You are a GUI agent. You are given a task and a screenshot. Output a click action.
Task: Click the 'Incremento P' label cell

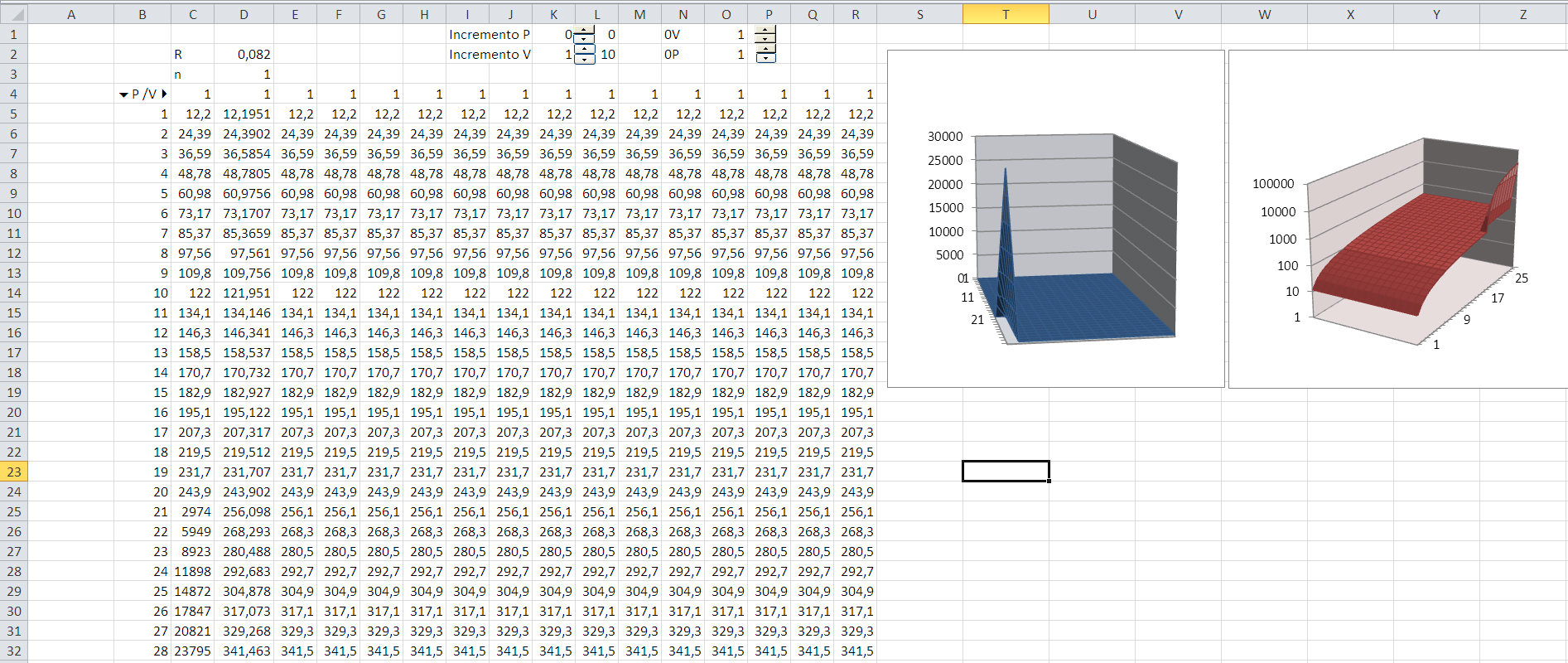(x=489, y=34)
